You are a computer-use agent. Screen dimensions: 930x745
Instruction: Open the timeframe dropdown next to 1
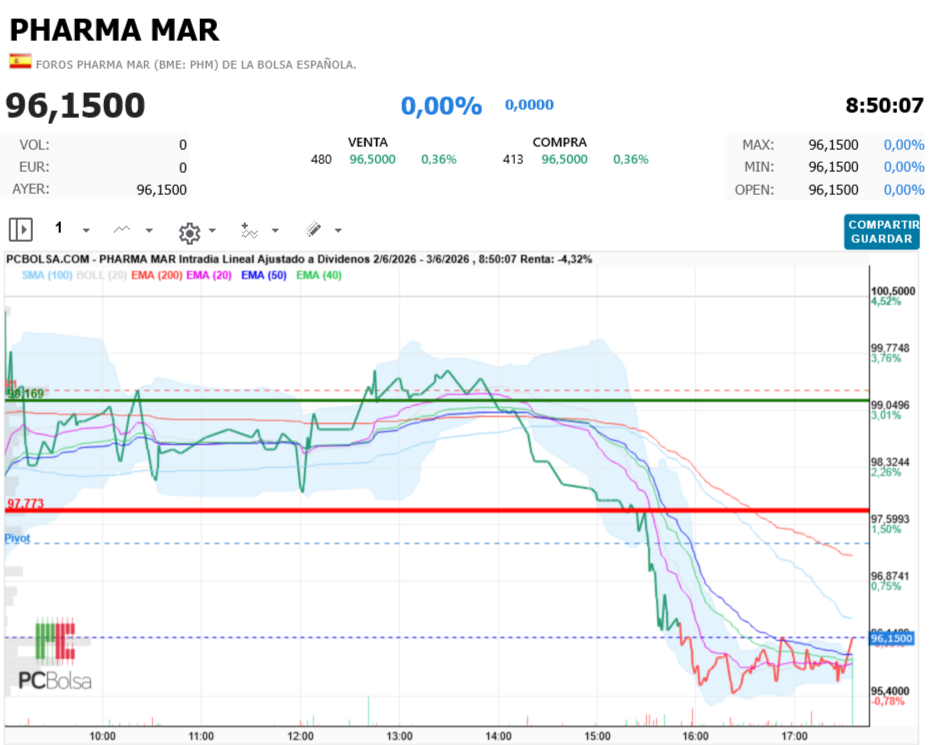tap(86, 230)
